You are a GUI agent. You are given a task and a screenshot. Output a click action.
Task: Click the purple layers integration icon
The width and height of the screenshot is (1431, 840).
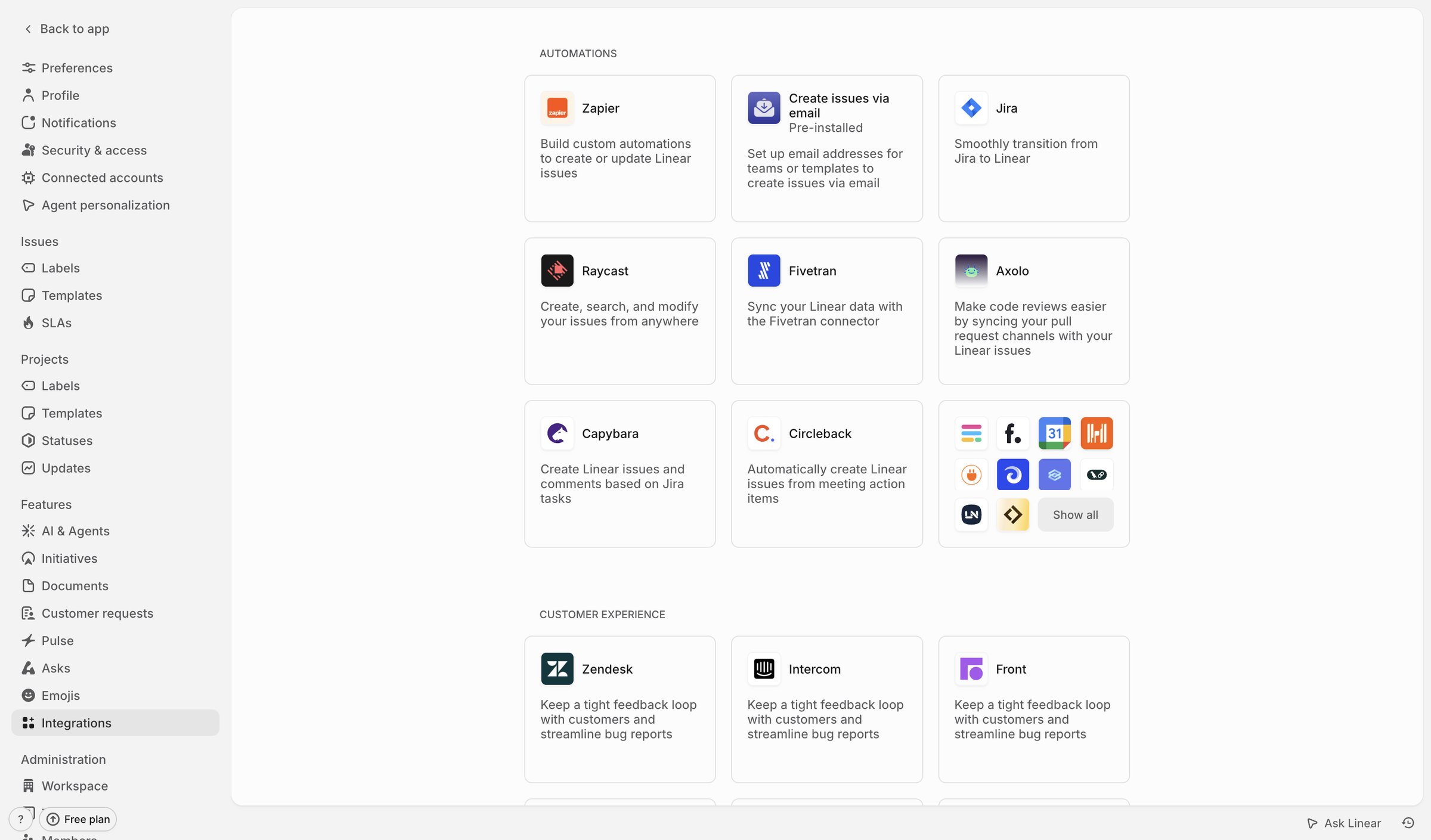pos(1054,475)
